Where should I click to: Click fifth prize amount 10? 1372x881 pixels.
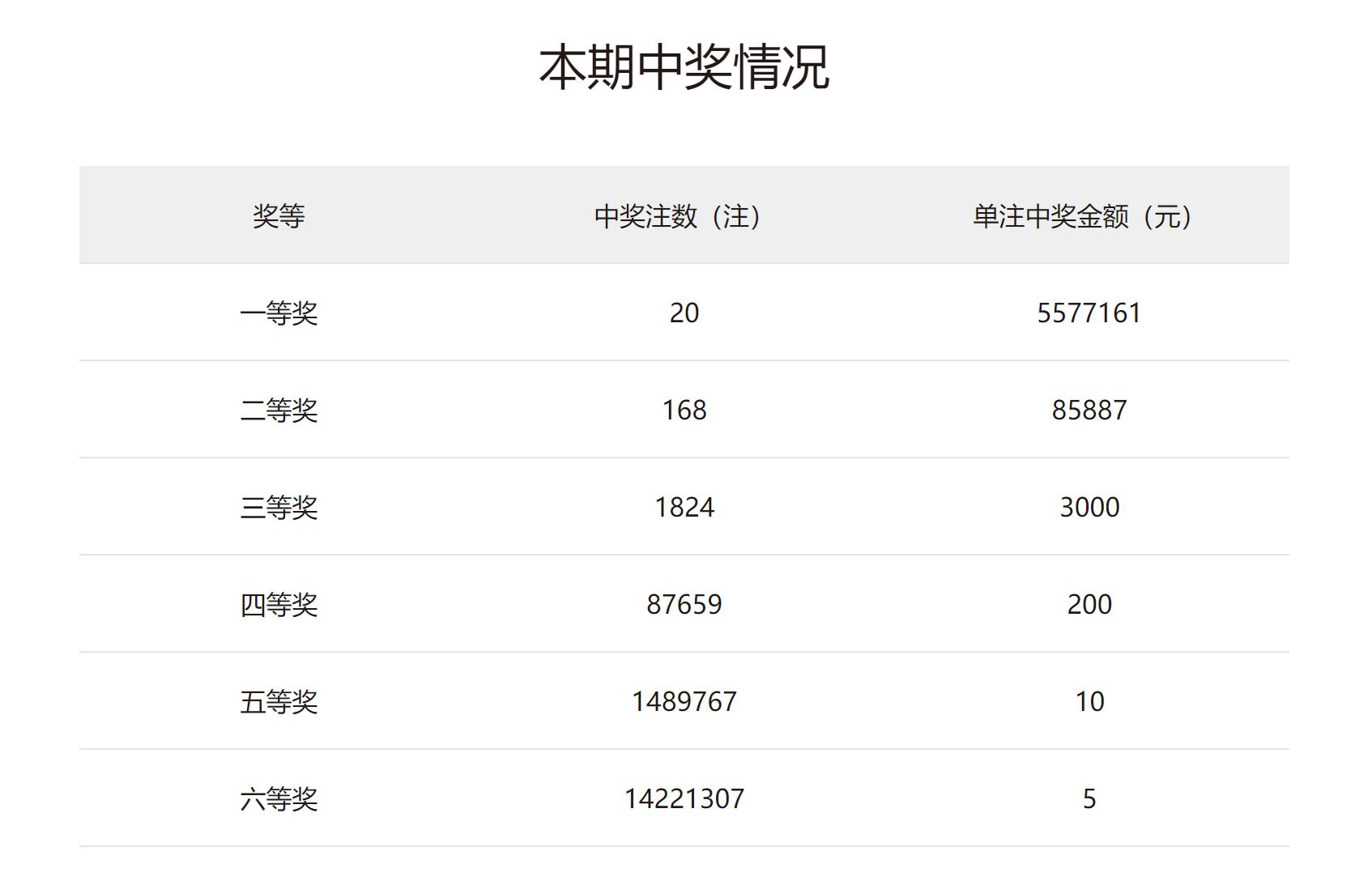coord(1089,702)
